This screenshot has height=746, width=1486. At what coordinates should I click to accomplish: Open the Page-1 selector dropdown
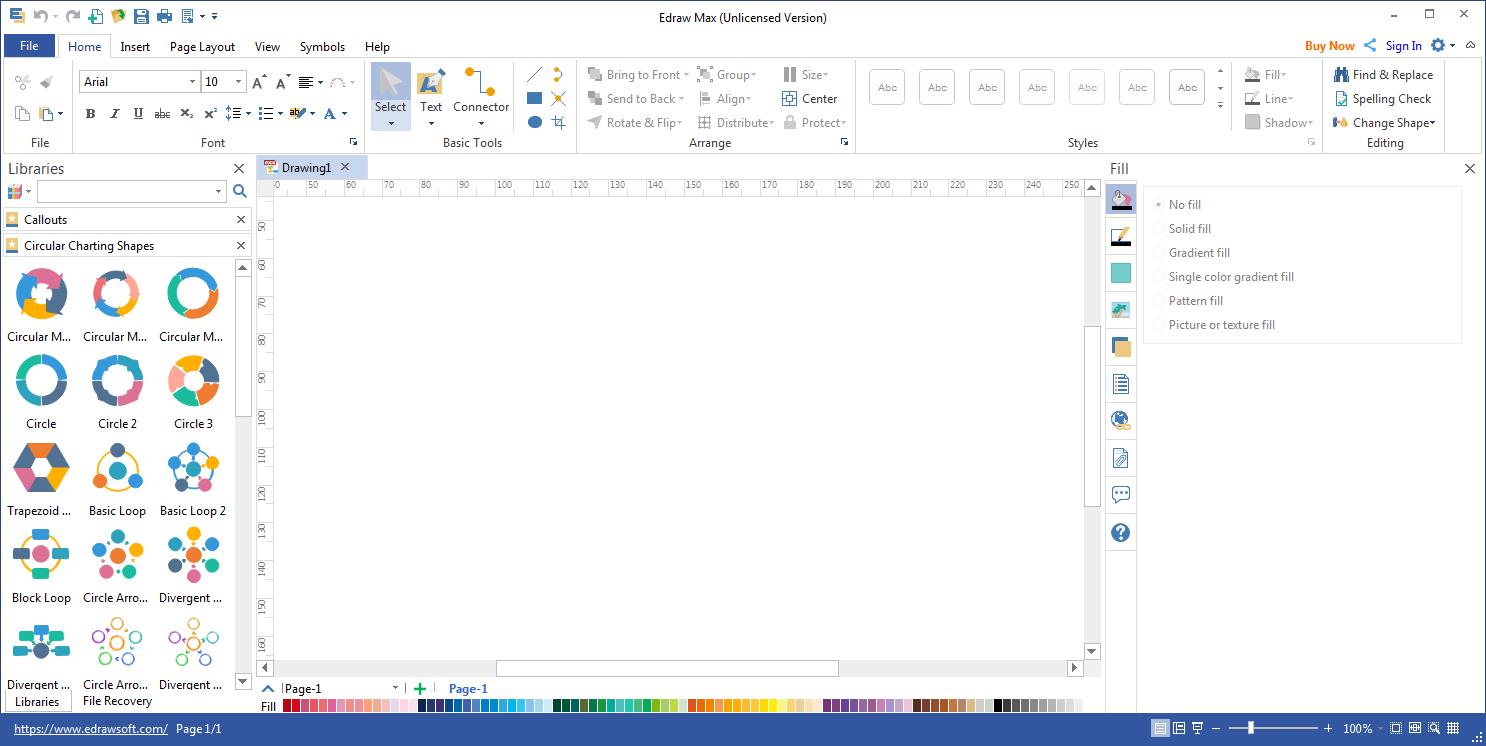point(395,688)
